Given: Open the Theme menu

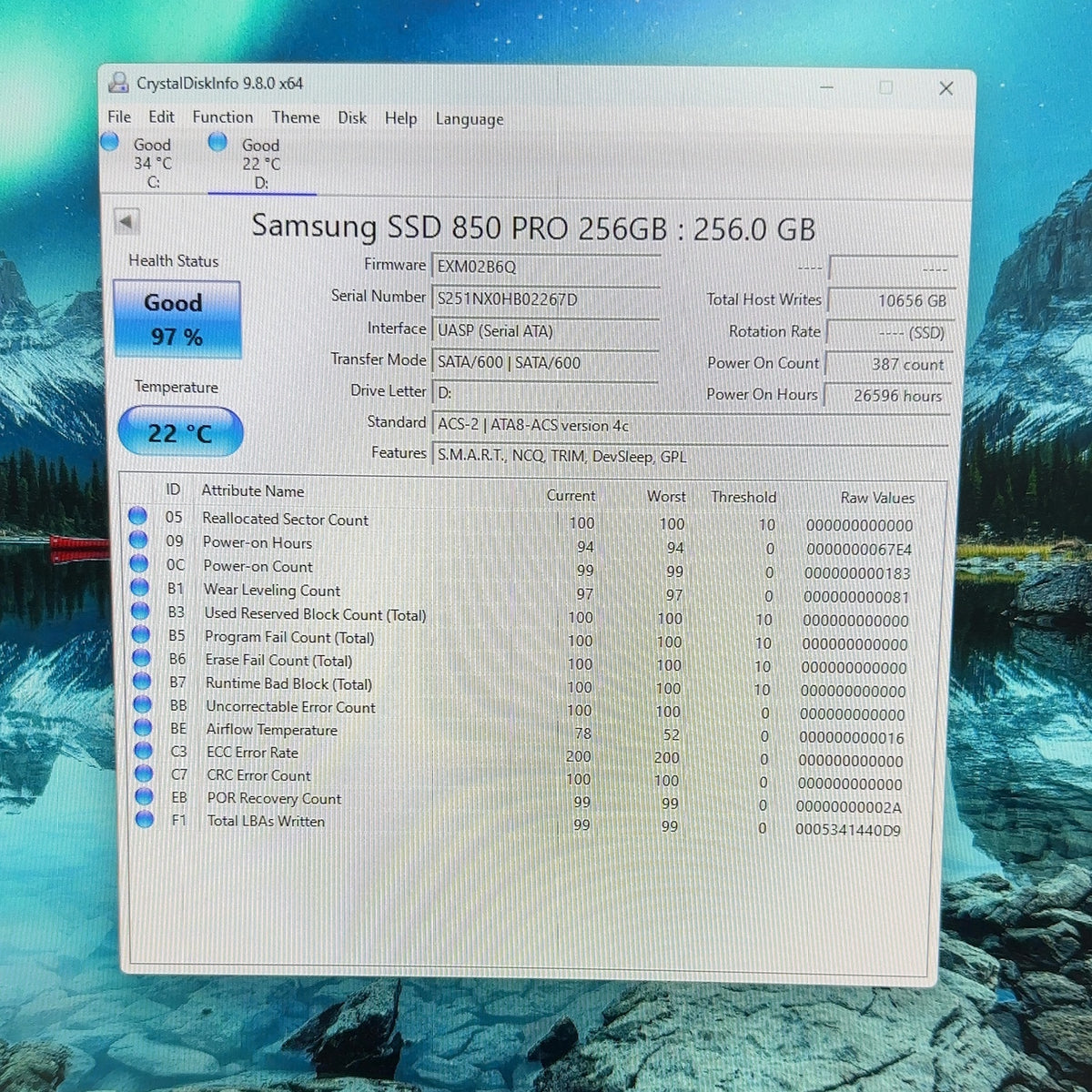Looking at the screenshot, I should (x=296, y=117).
